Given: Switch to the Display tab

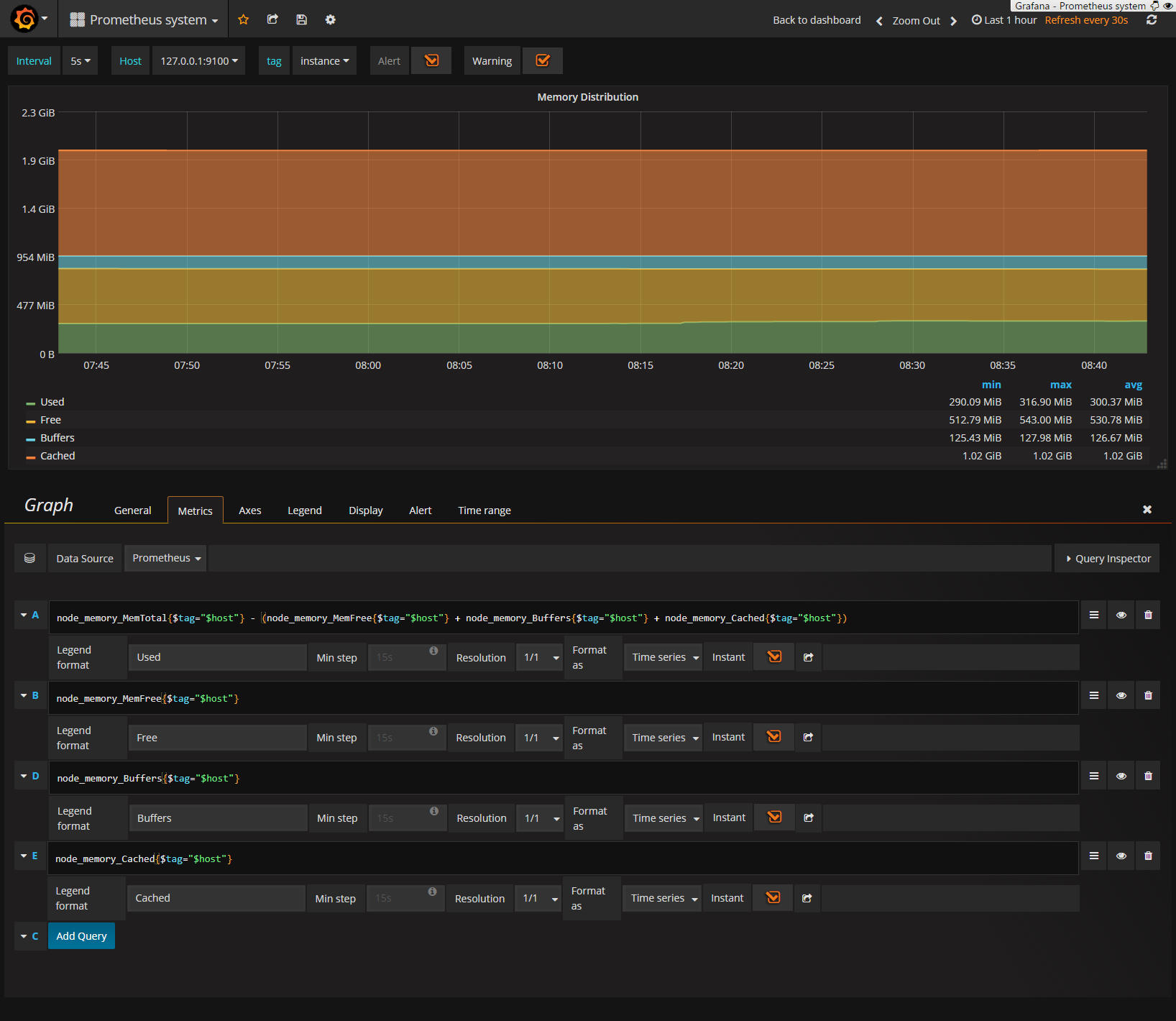Looking at the screenshot, I should [x=366, y=511].
